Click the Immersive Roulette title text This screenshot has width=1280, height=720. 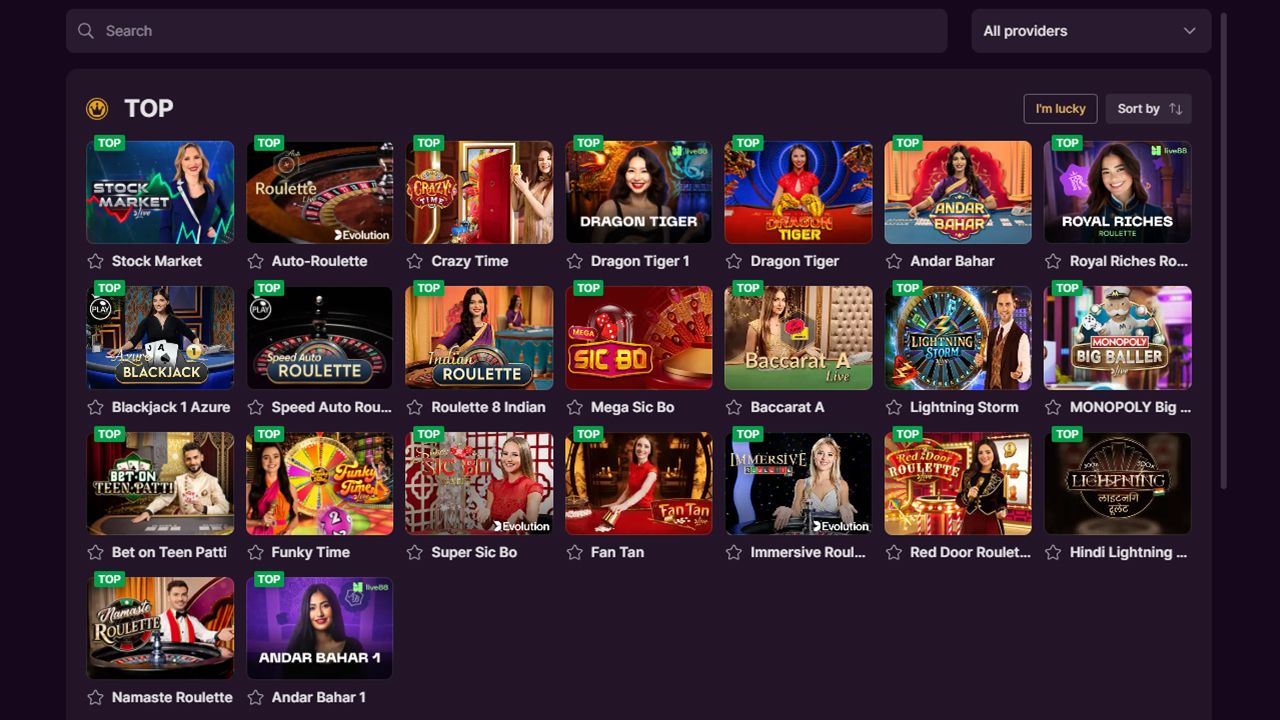[808, 552]
